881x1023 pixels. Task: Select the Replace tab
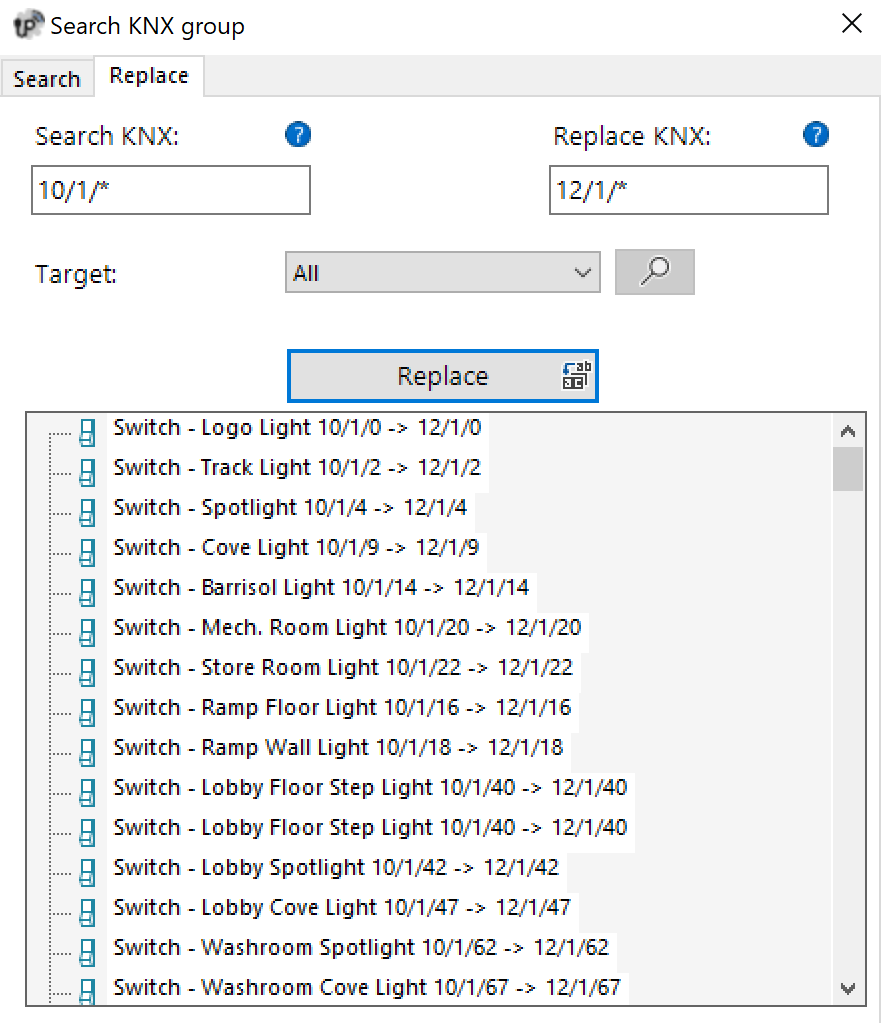[149, 76]
